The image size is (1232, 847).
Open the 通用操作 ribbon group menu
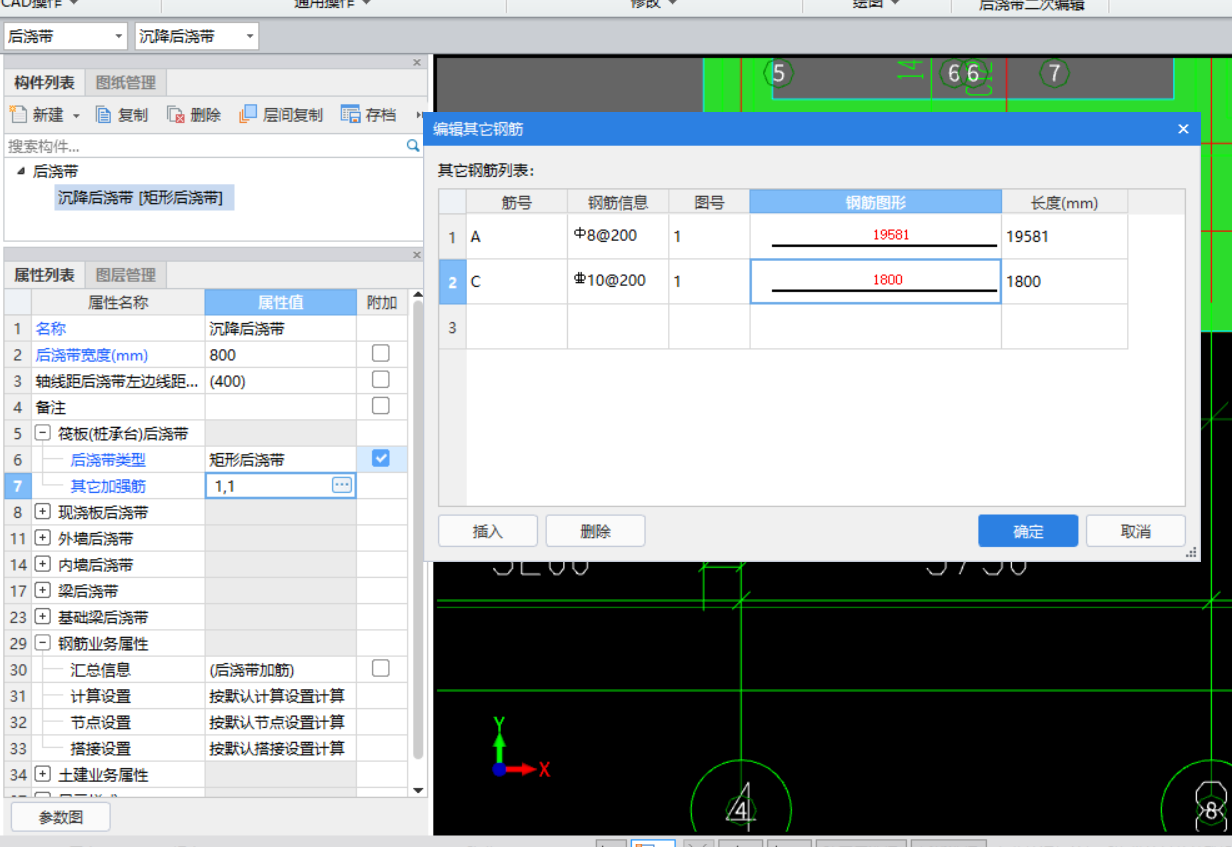coord(332,5)
